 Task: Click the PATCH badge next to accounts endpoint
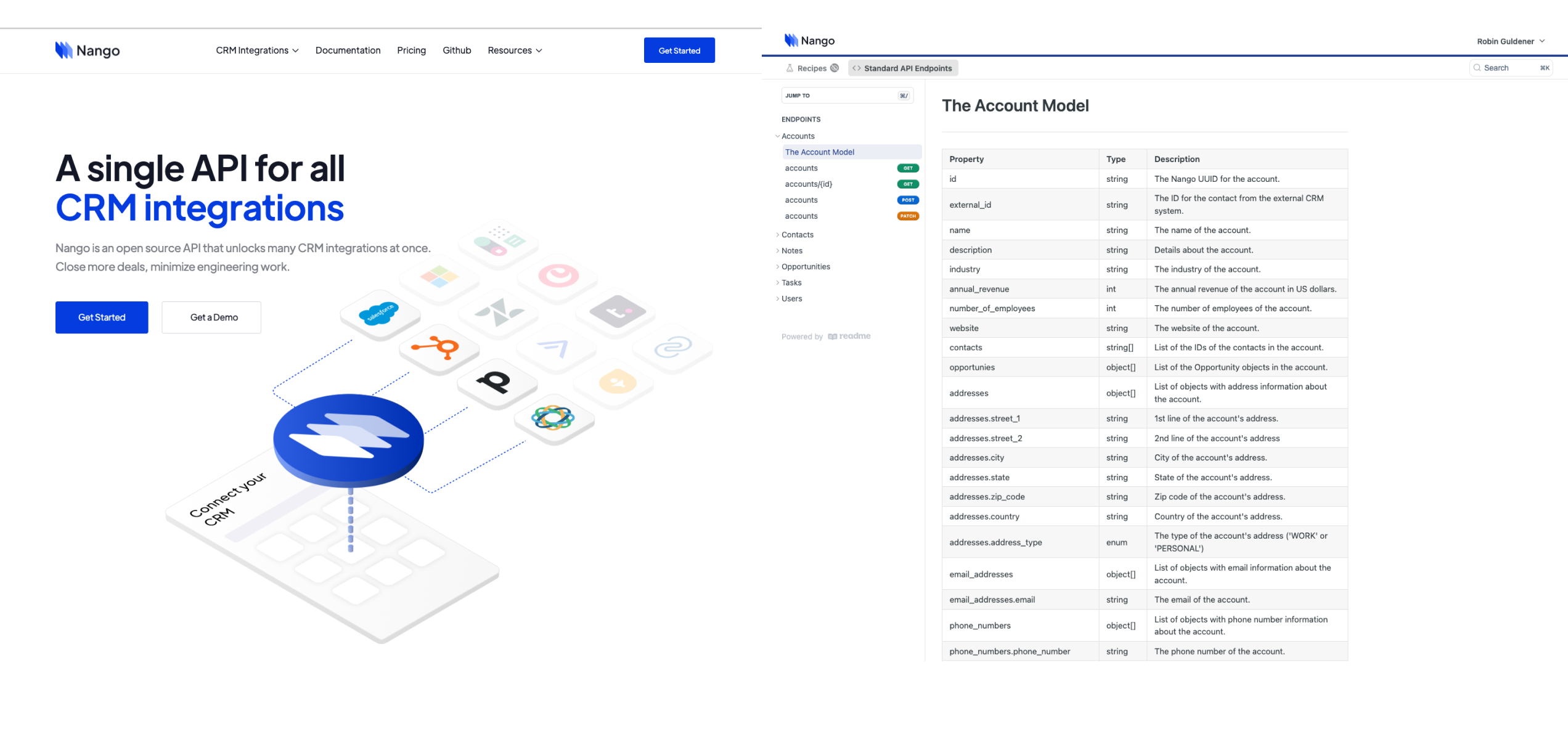point(907,216)
